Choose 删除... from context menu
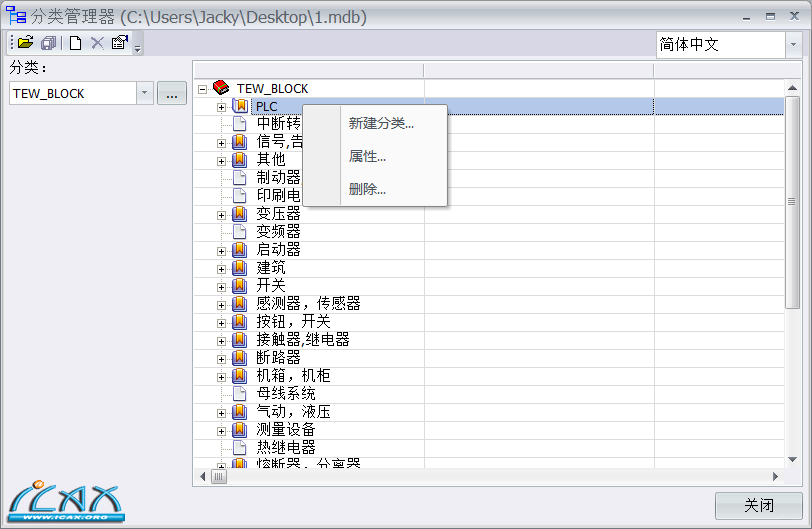 pyautogui.click(x=367, y=189)
